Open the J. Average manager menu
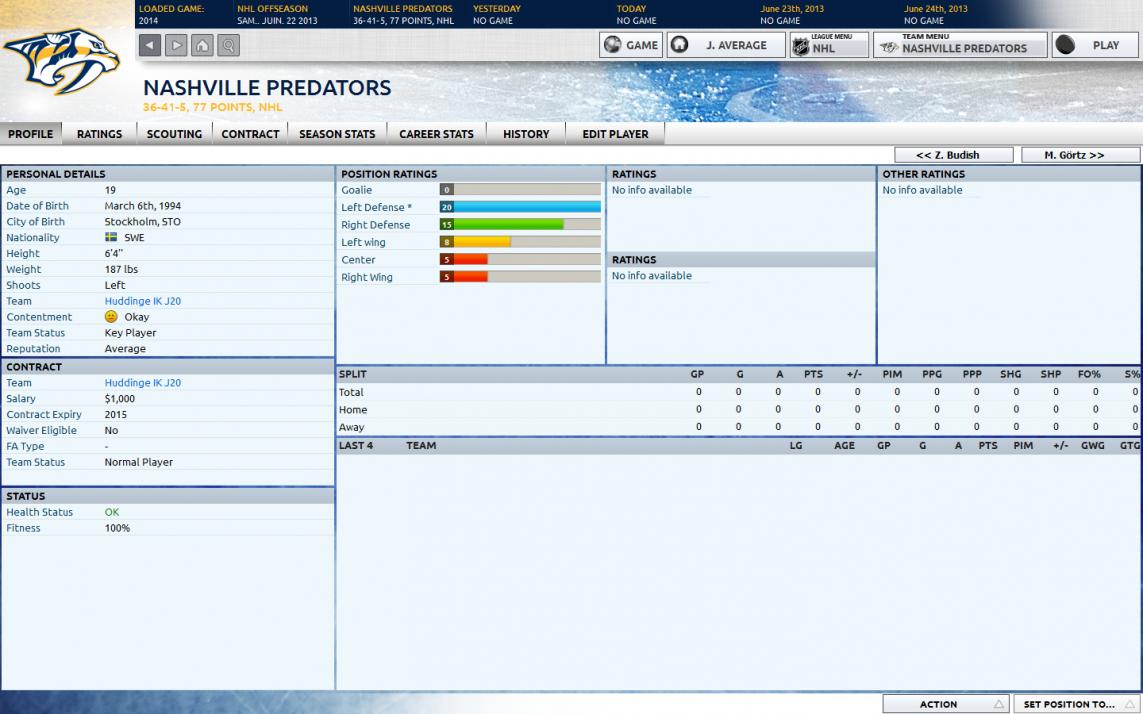This screenshot has height=714, width=1143. (x=725, y=45)
